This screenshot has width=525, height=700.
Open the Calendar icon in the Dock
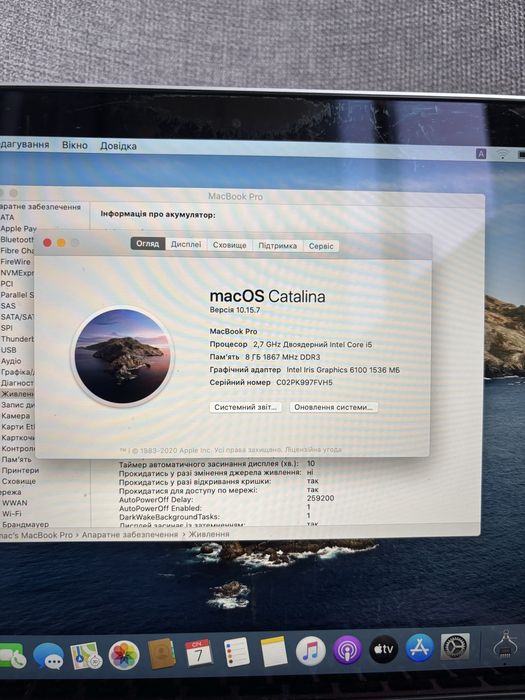199,653
